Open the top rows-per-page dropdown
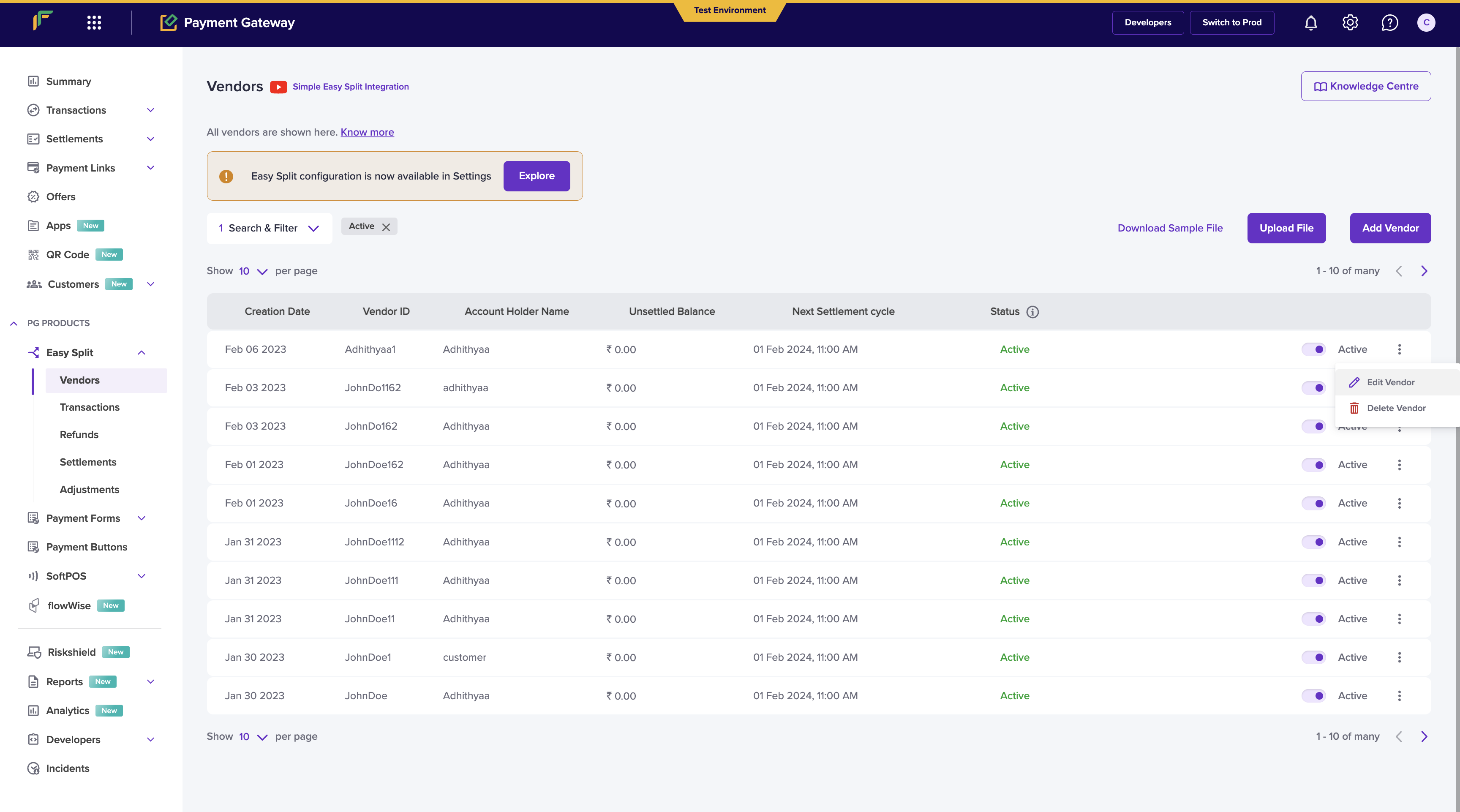1460x812 pixels. [x=253, y=271]
